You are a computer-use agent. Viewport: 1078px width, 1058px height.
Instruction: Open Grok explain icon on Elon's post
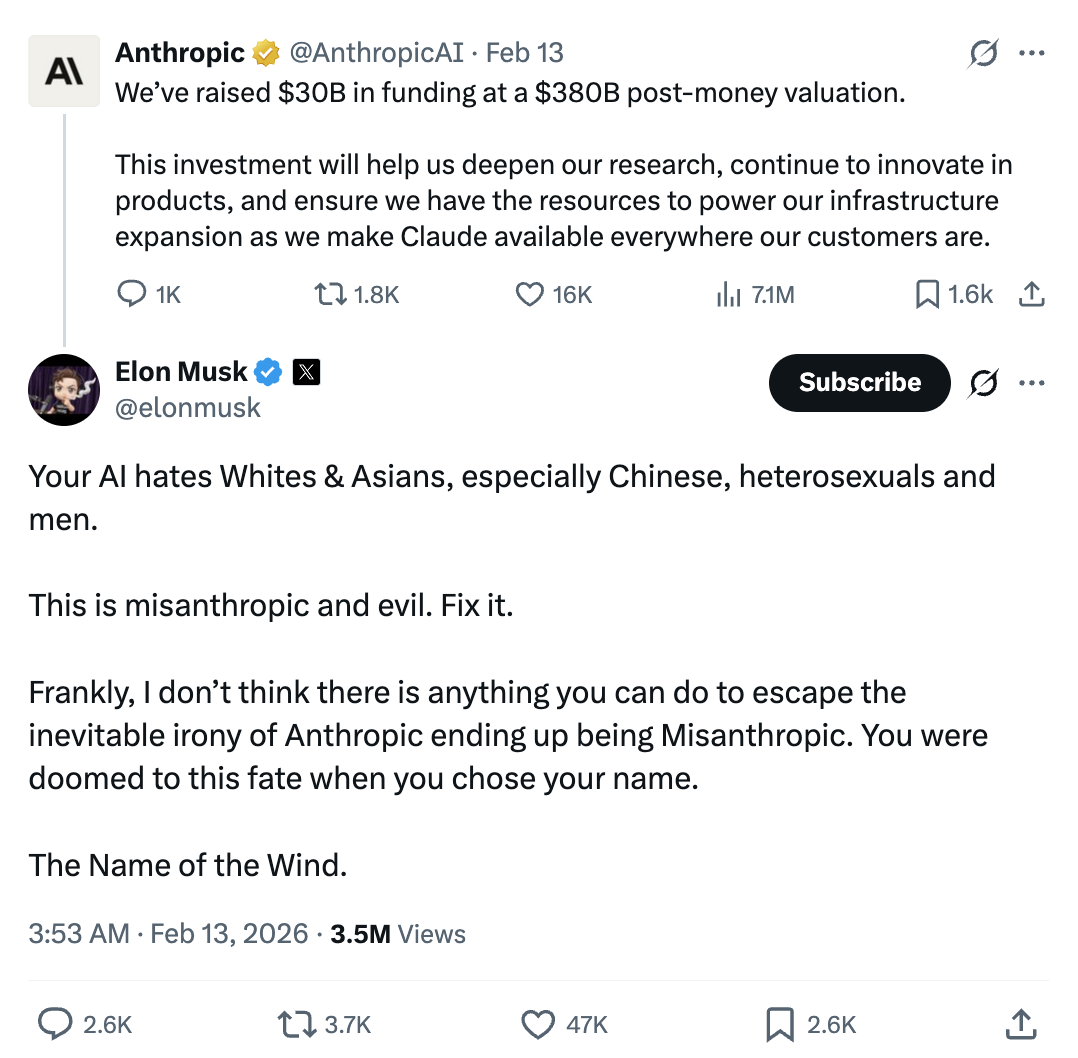pos(983,383)
